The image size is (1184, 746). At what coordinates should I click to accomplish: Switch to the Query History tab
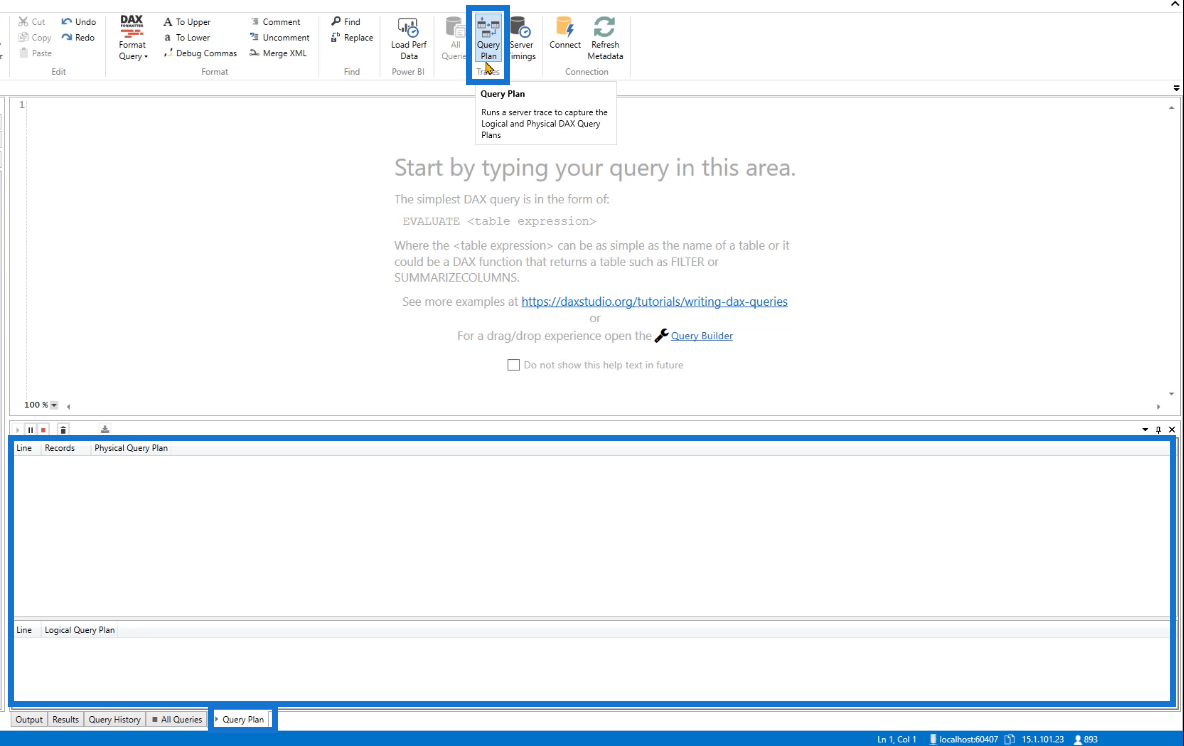pyautogui.click(x=114, y=720)
